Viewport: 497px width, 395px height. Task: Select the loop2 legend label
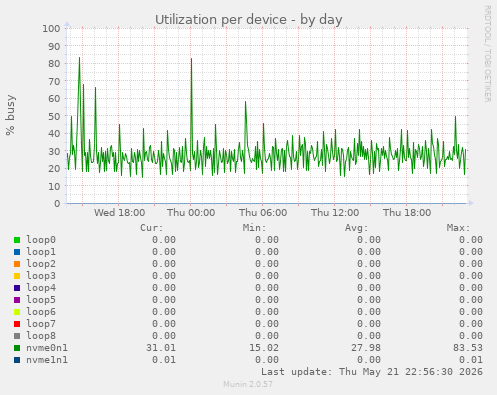(x=41, y=264)
